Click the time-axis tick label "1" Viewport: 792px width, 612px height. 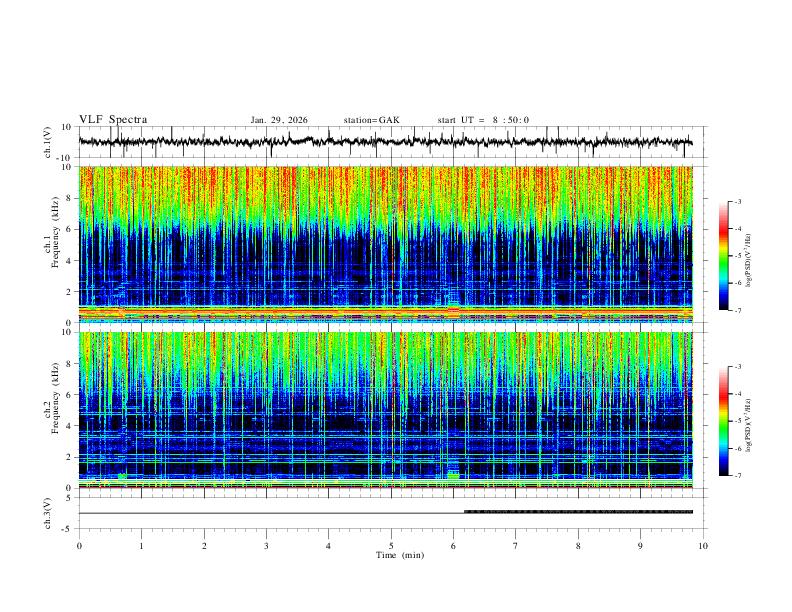(141, 546)
